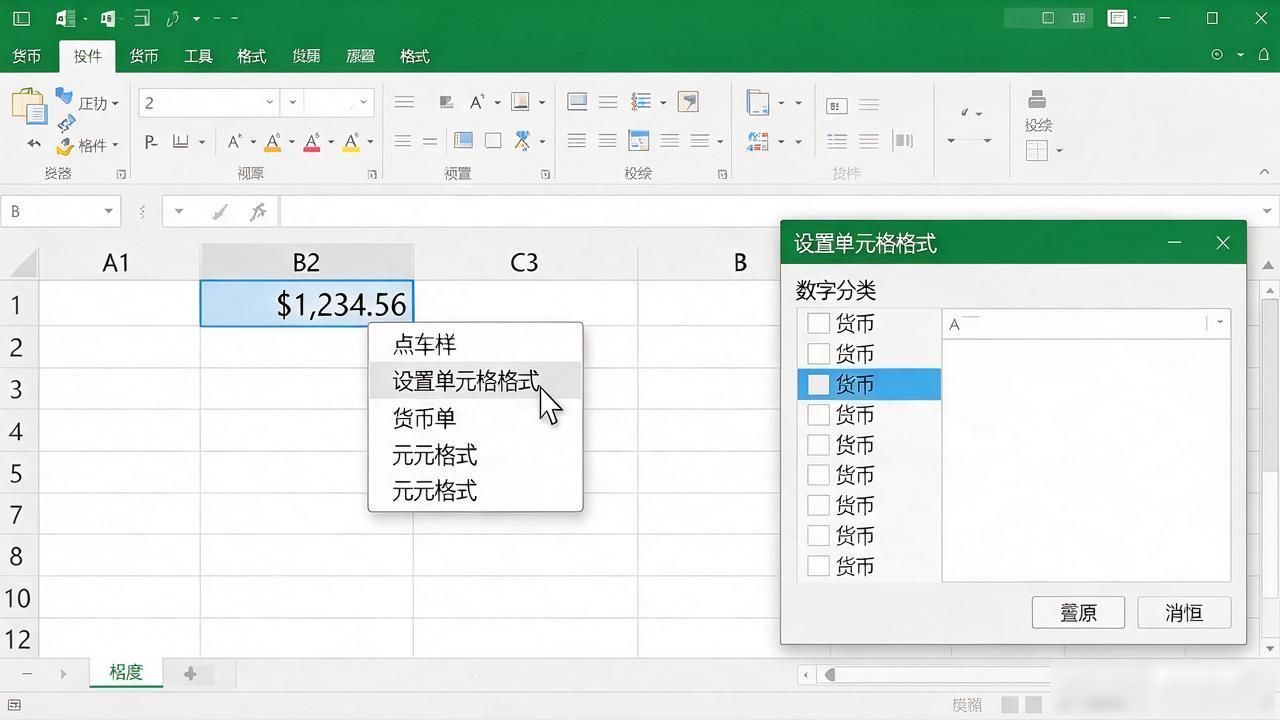Image resolution: width=1280 pixels, height=720 pixels.
Task: Click the underline U-shaped icon in the font group
Action: pyautogui.click(x=181, y=142)
